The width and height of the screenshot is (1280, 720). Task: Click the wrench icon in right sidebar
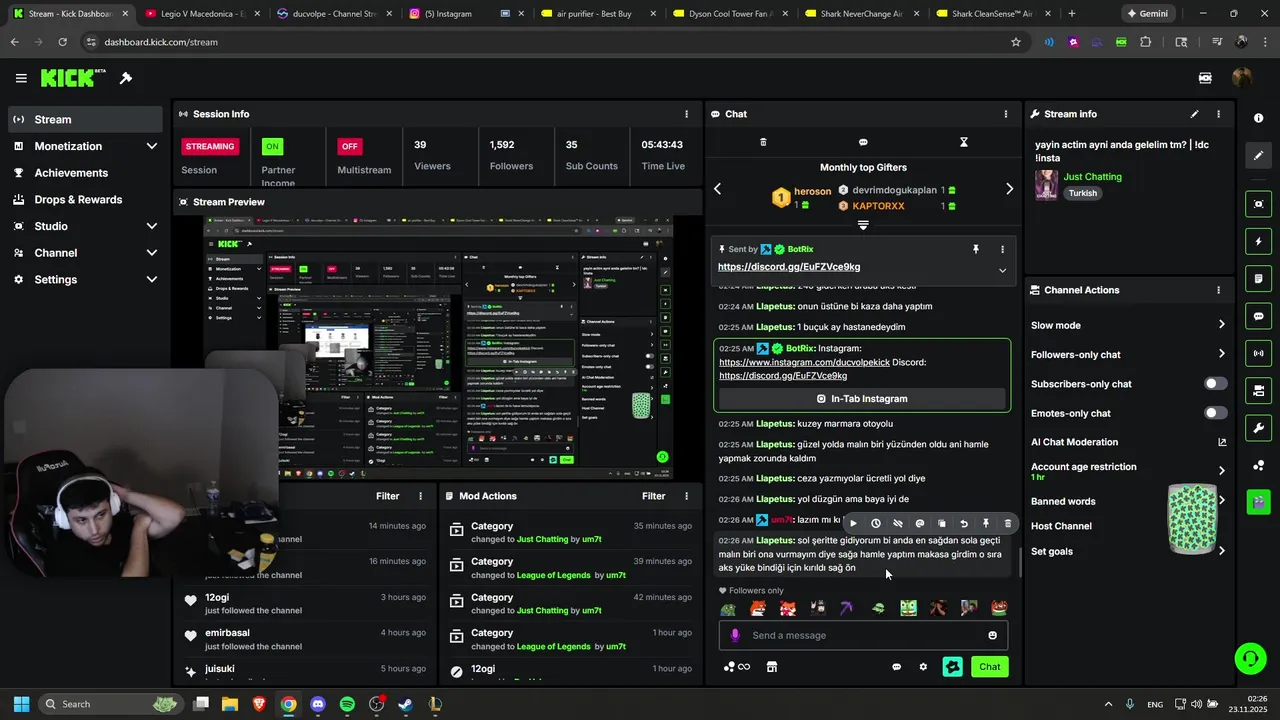(1258, 428)
